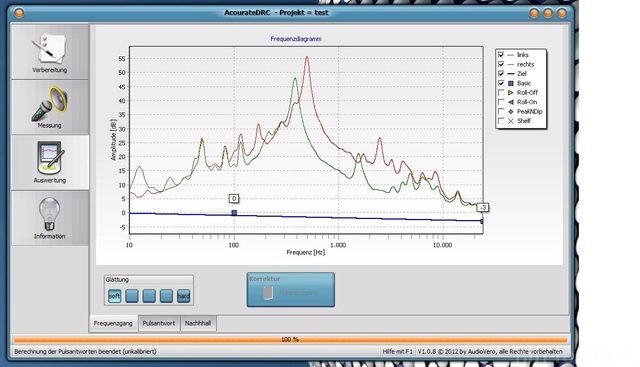Viewport: 640px width, 367px height.
Task: Click the Hilfe mit F1 status text
Action: point(397,351)
